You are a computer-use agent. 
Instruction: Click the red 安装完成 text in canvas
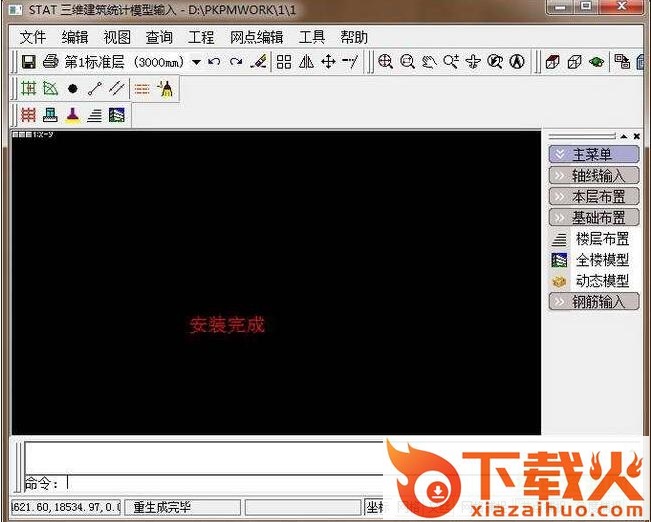click(x=227, y=325)
